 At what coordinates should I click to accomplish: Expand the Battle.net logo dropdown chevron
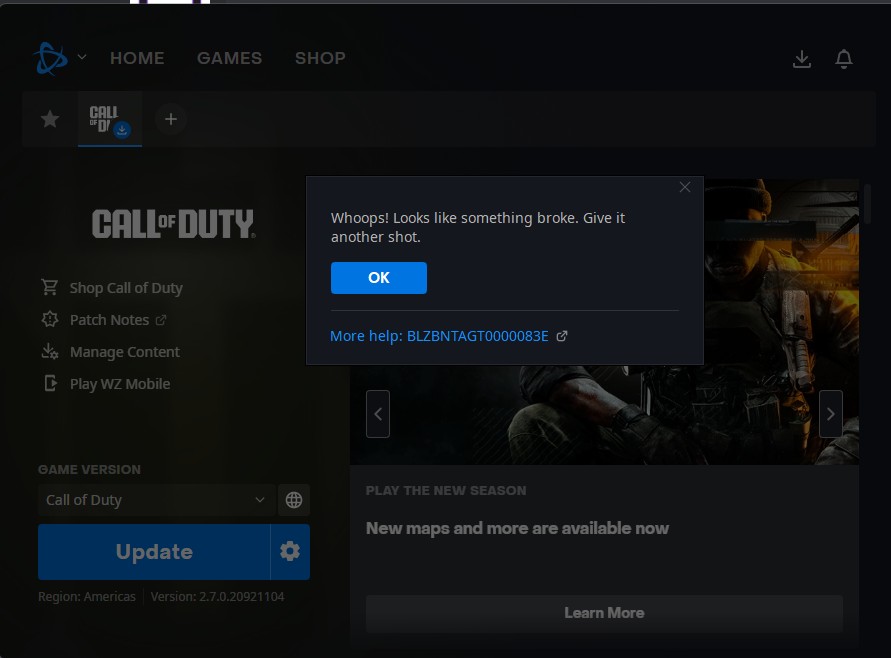point(82,57)
